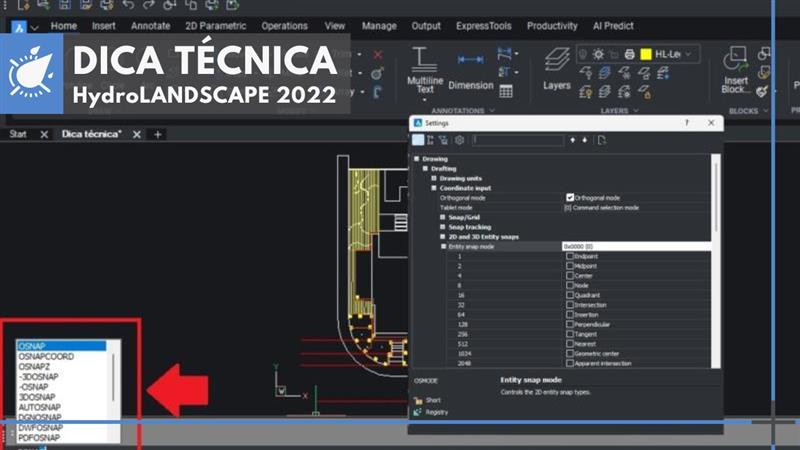
Task: Click the settings gear icon in Settings dialog
Action: [x=459, y=140]
